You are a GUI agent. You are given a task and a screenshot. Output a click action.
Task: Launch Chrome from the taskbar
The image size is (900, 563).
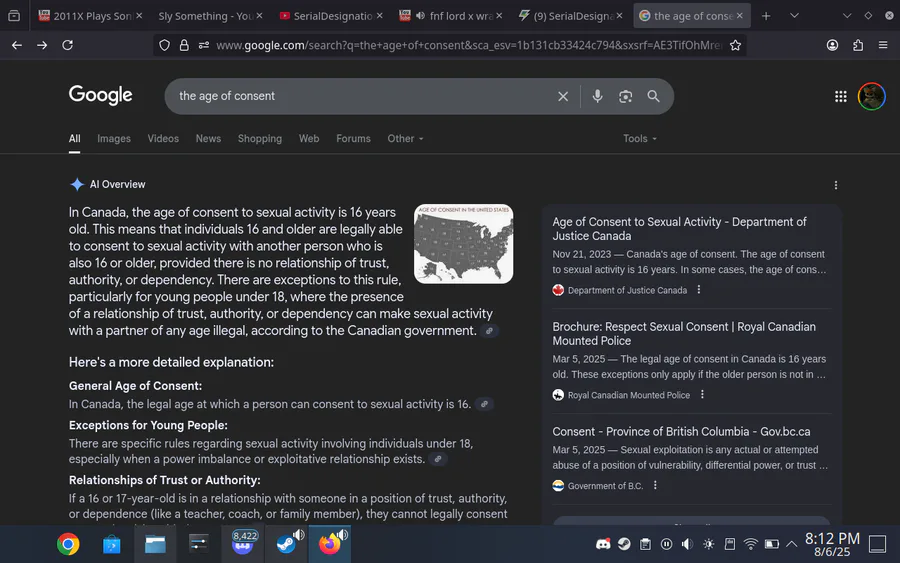click(x=68, y=544)
